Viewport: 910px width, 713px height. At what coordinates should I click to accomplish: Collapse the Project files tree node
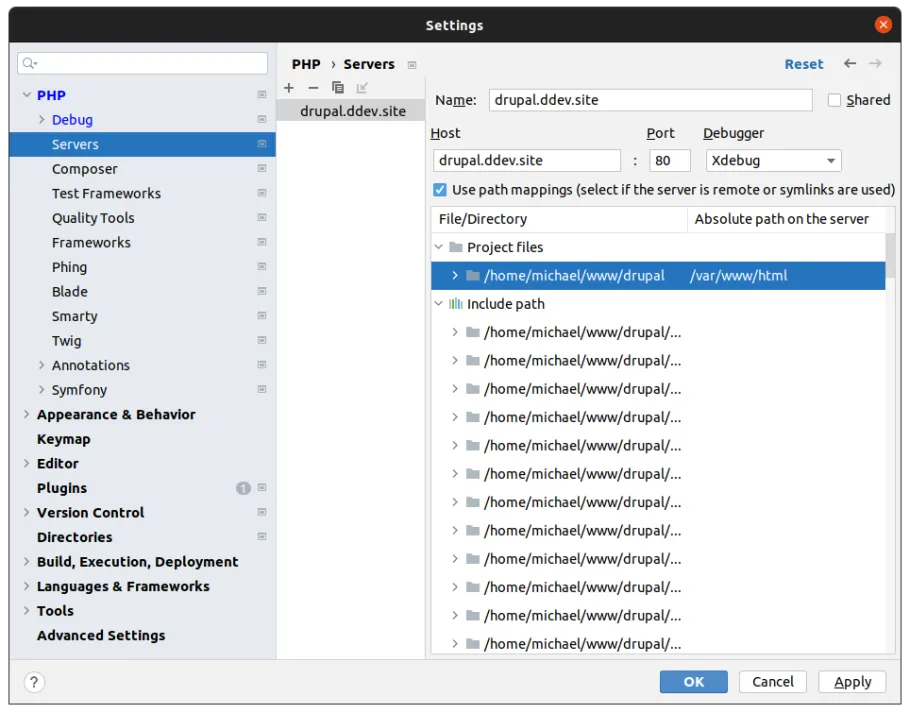439,247
